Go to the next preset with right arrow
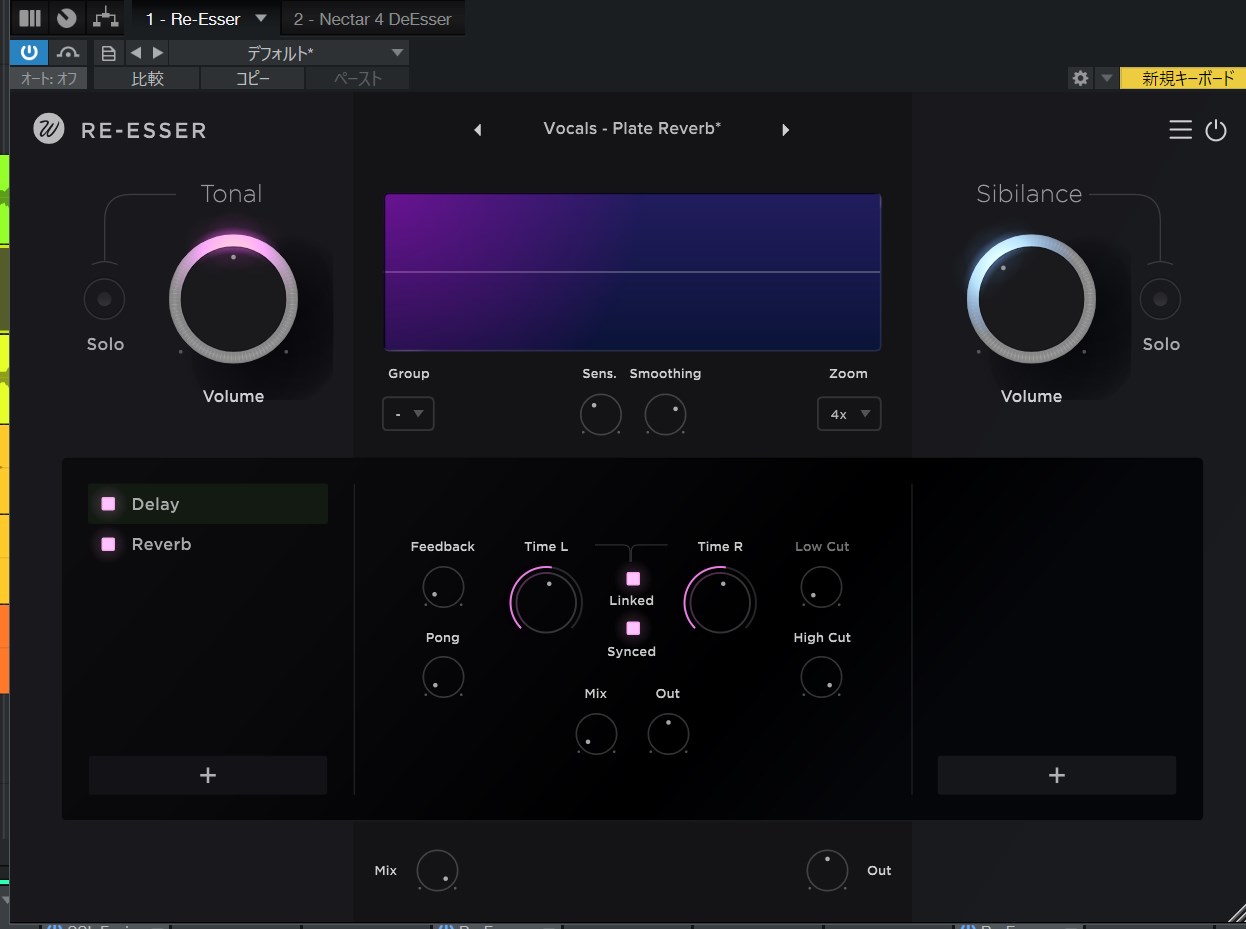Image resolution: width=1246 pixels, height=929 pixels. pyautogui.click(x=785, y=130)
